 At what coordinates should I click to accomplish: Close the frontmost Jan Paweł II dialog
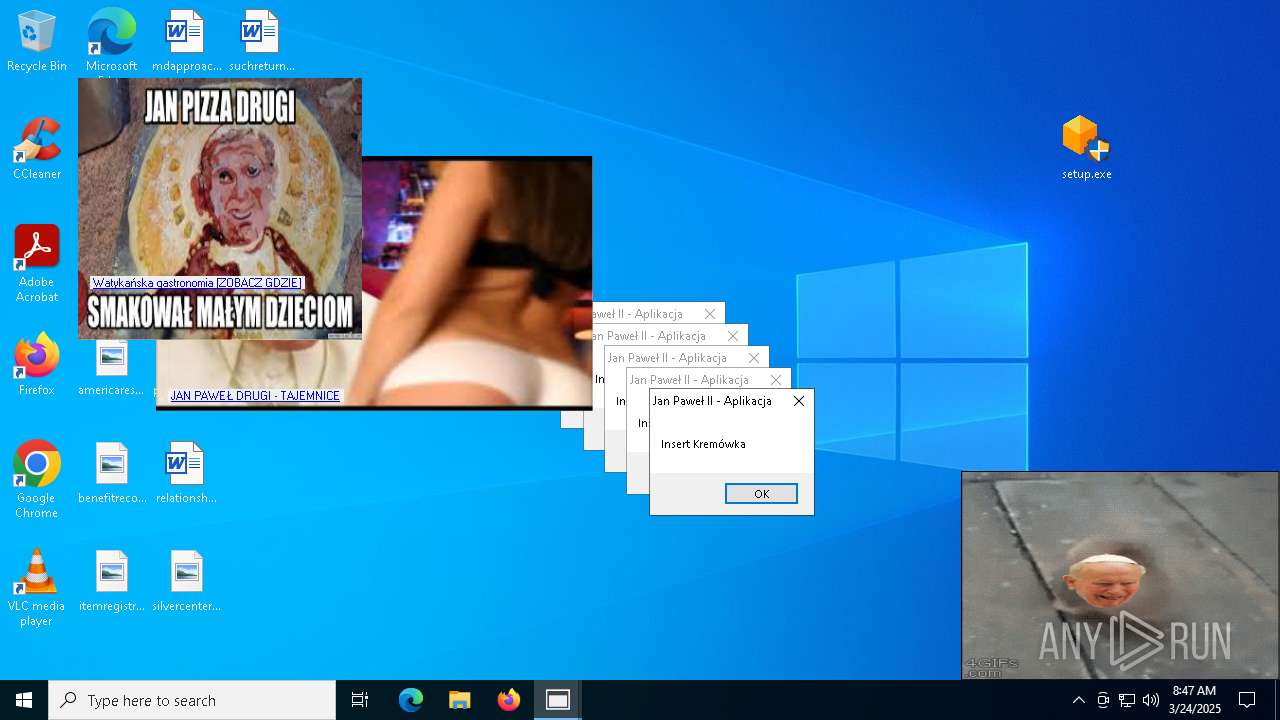point(798,401)
